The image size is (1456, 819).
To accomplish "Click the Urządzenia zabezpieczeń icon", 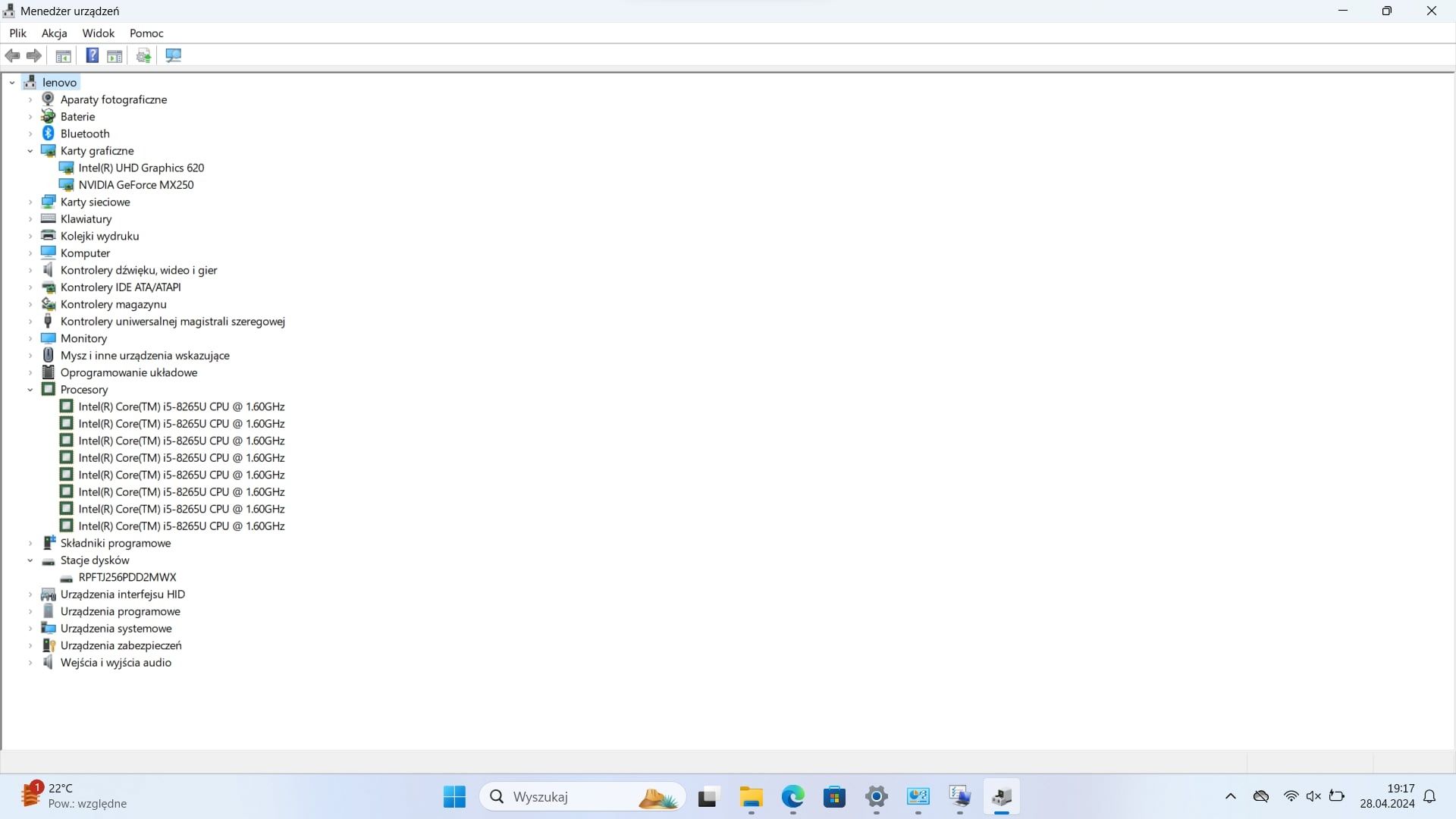I will [x=49, y=645].
